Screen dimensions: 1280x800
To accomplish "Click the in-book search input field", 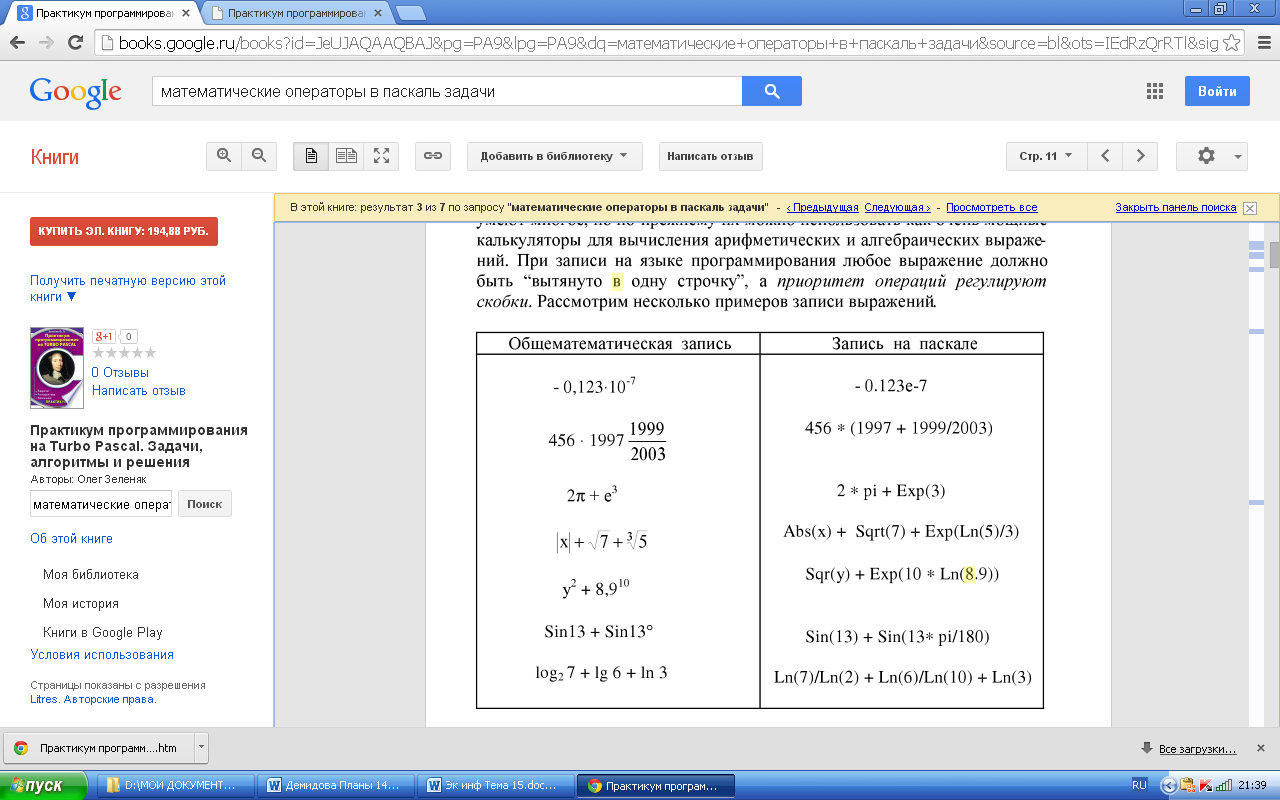I will pyautogui.click(x=101, y=504).
